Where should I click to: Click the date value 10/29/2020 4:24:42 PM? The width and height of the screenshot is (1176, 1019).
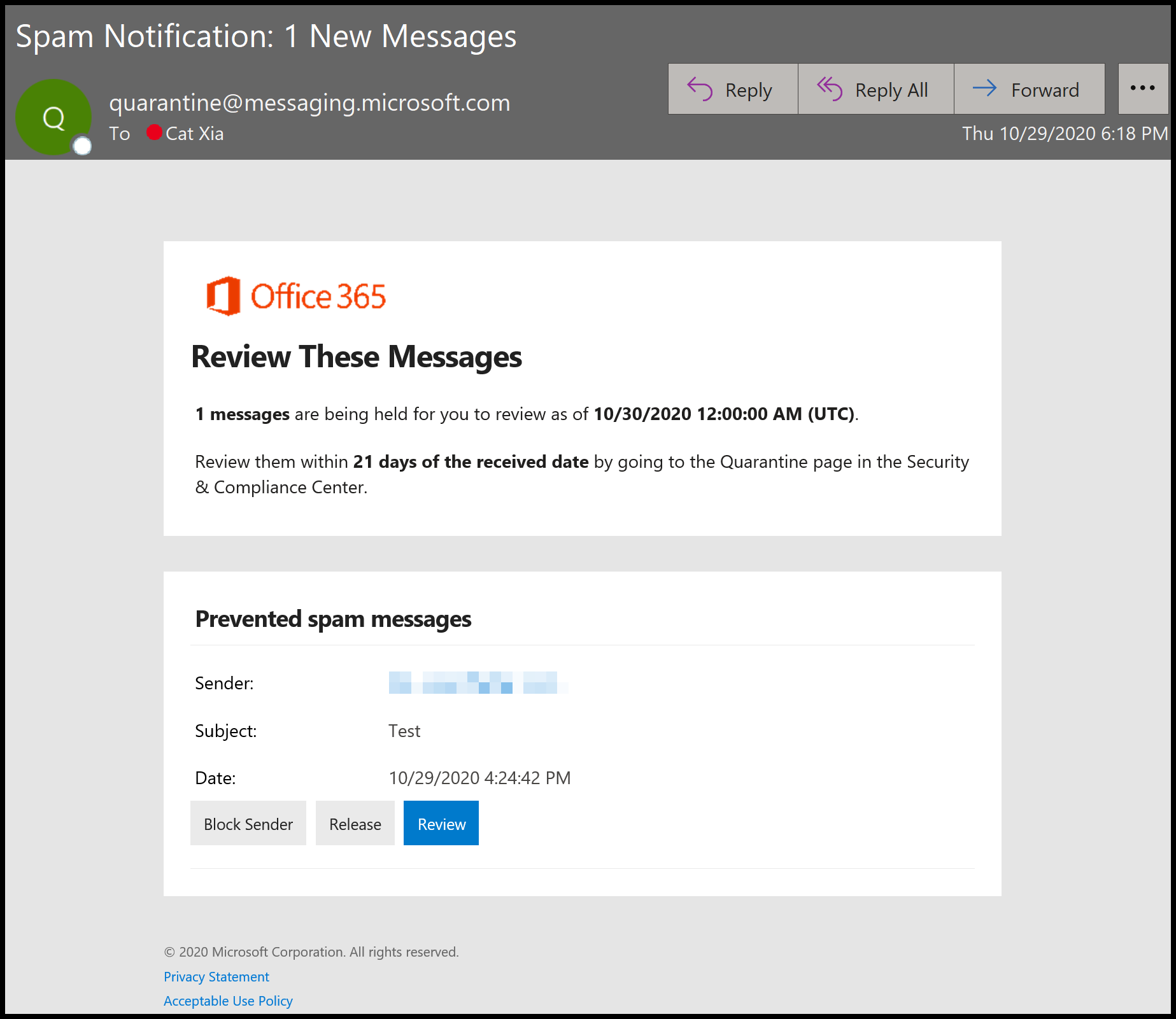click(479, 778)
